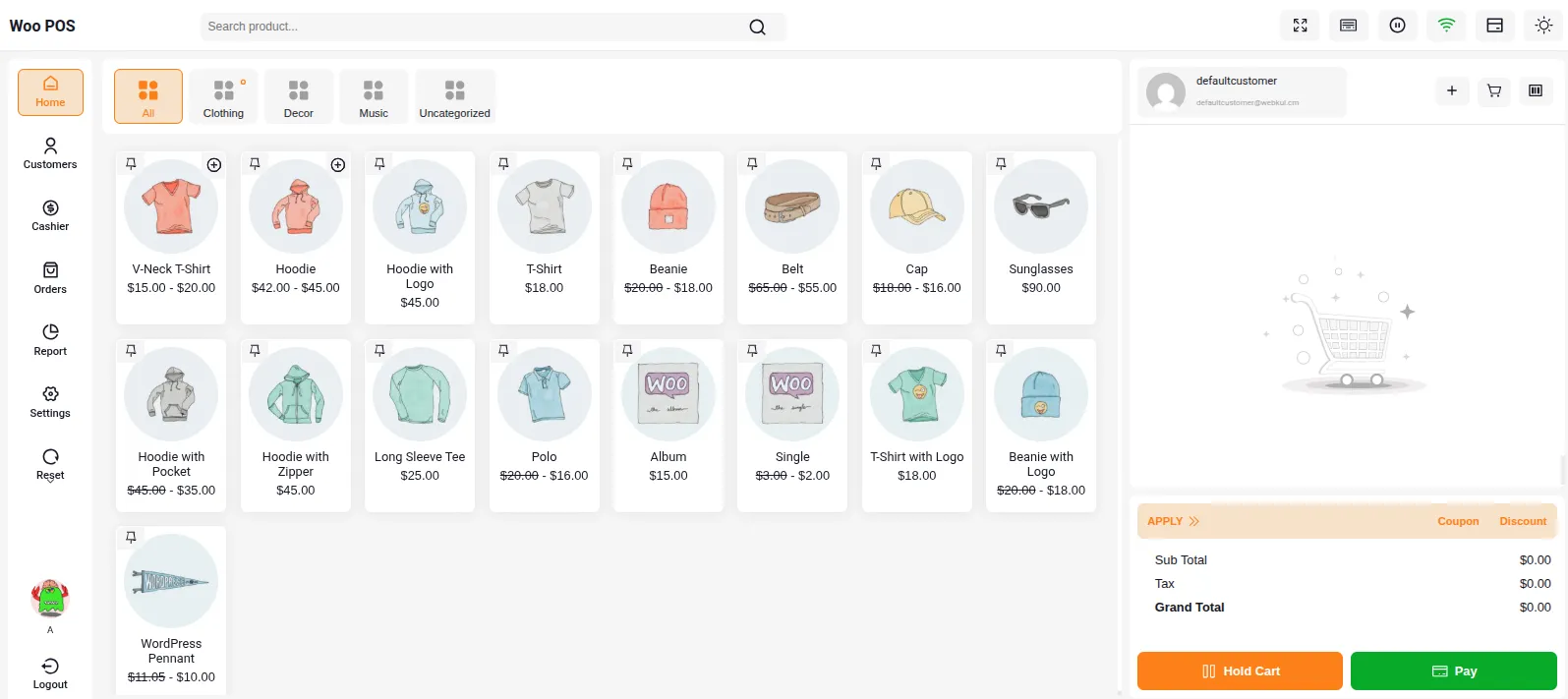Open the barcode scanner icon in cart panel
This screenshot has width=1568, height=699.
[1536, 90]
